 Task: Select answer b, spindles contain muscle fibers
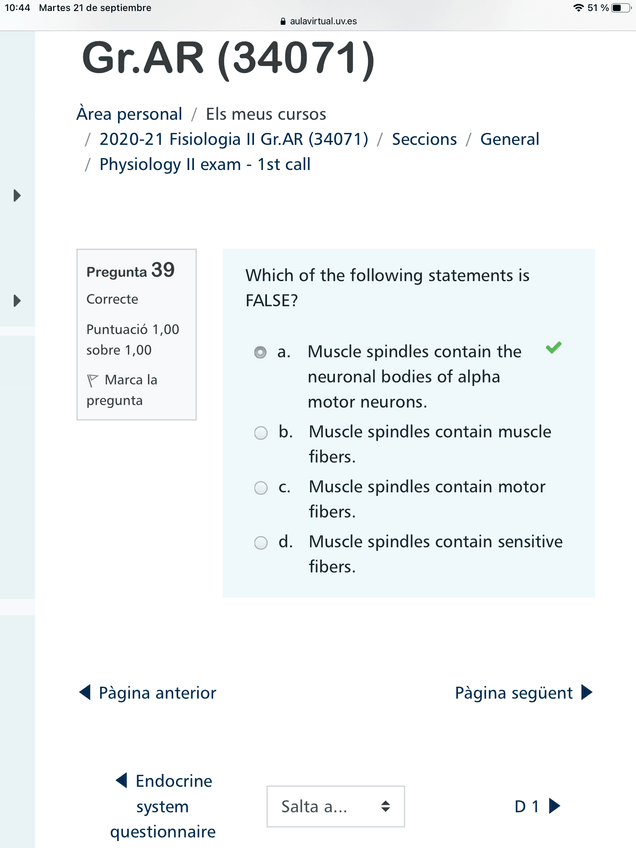pos(261,433)
